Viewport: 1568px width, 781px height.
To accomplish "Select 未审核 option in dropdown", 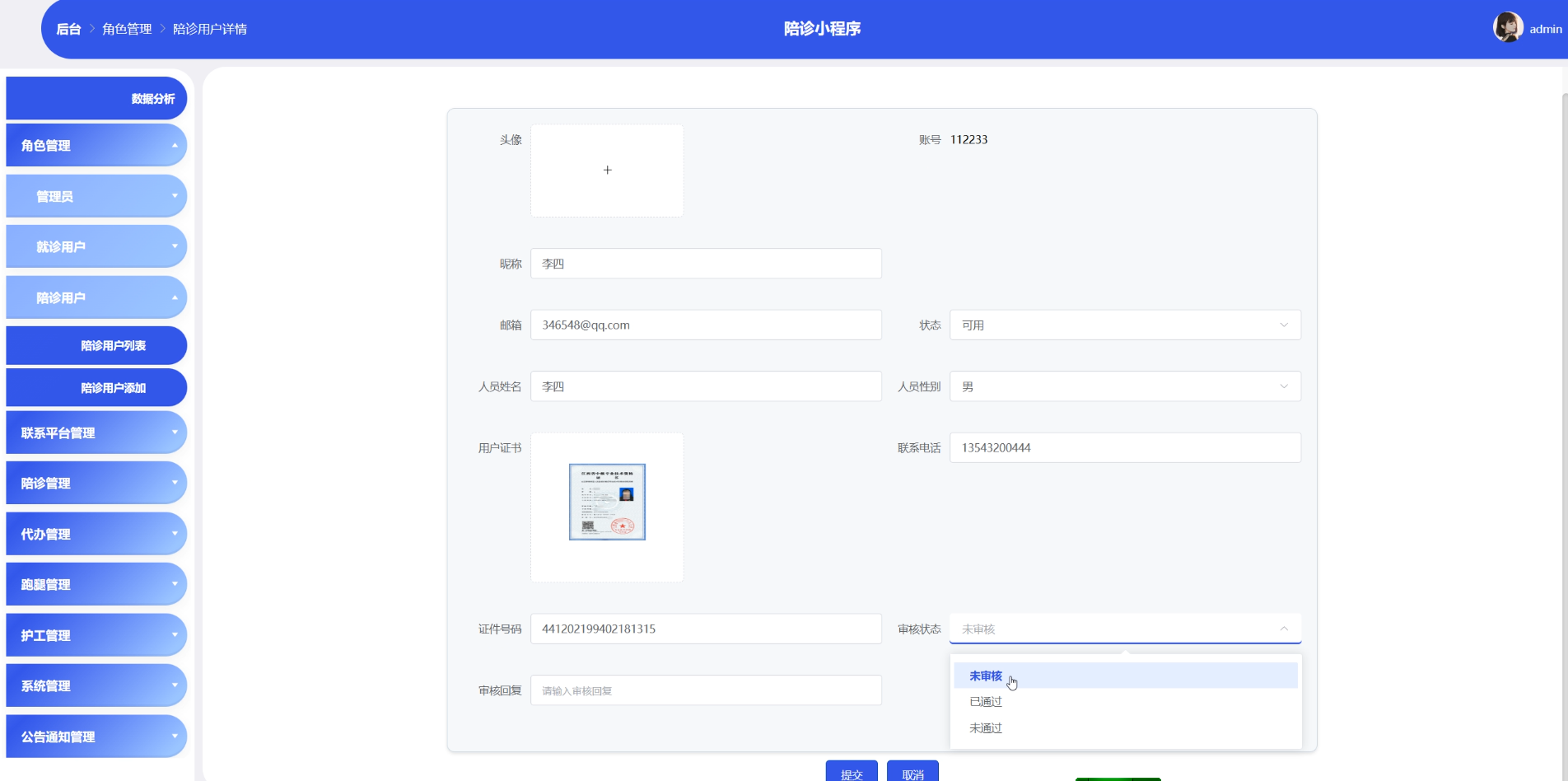I will 1126,676.
